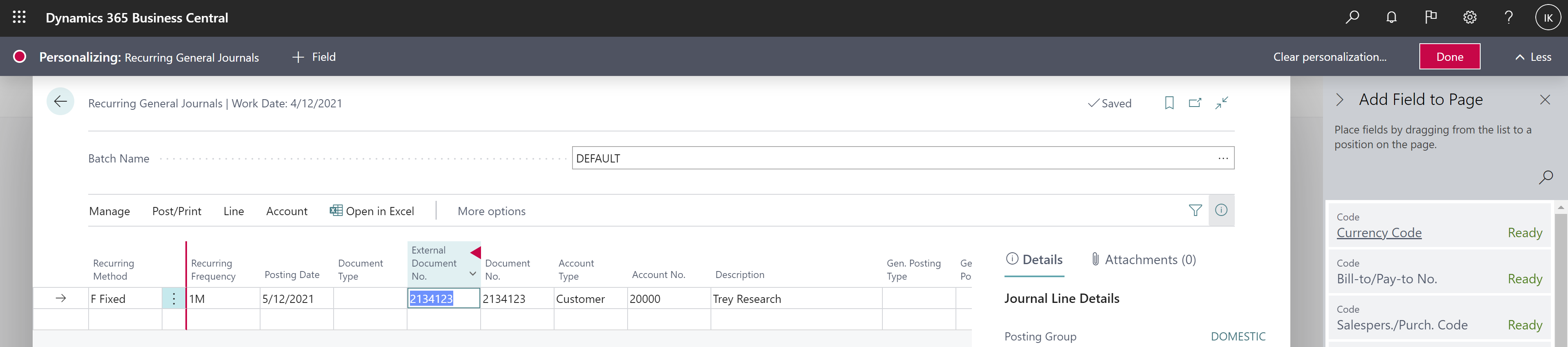Expand the Add Field to Page chevron

tap(1340, 100)
